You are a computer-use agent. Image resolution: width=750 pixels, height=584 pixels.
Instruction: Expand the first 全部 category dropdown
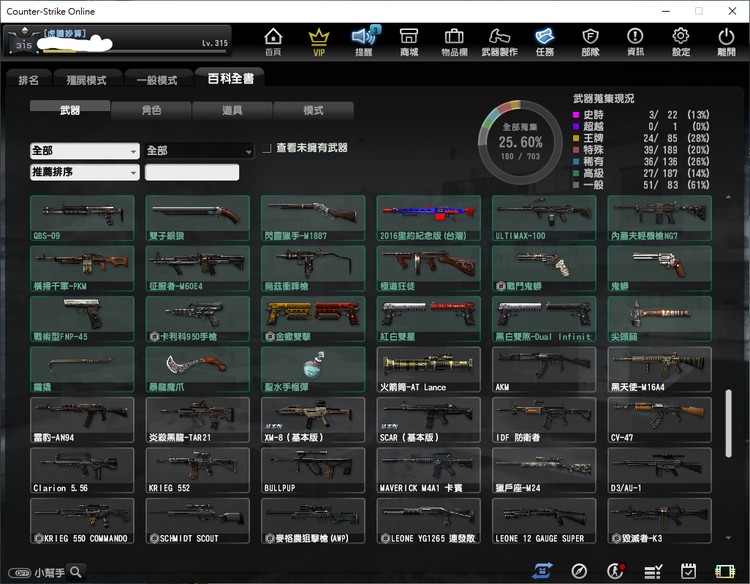point(85,151)
